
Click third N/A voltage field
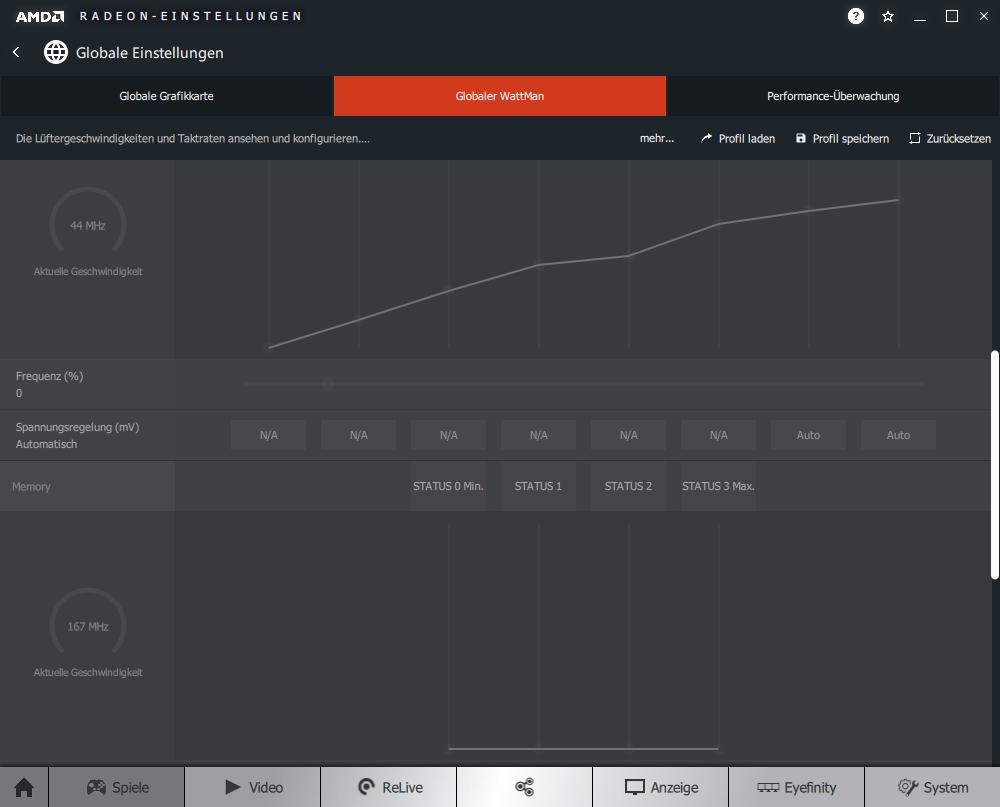click(x=448, y=435)
